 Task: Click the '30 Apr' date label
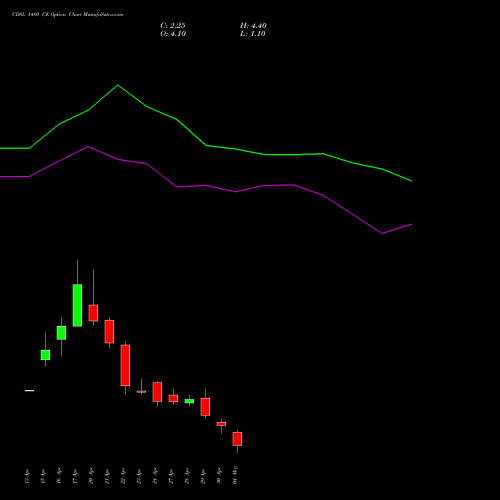pos(219,476)
